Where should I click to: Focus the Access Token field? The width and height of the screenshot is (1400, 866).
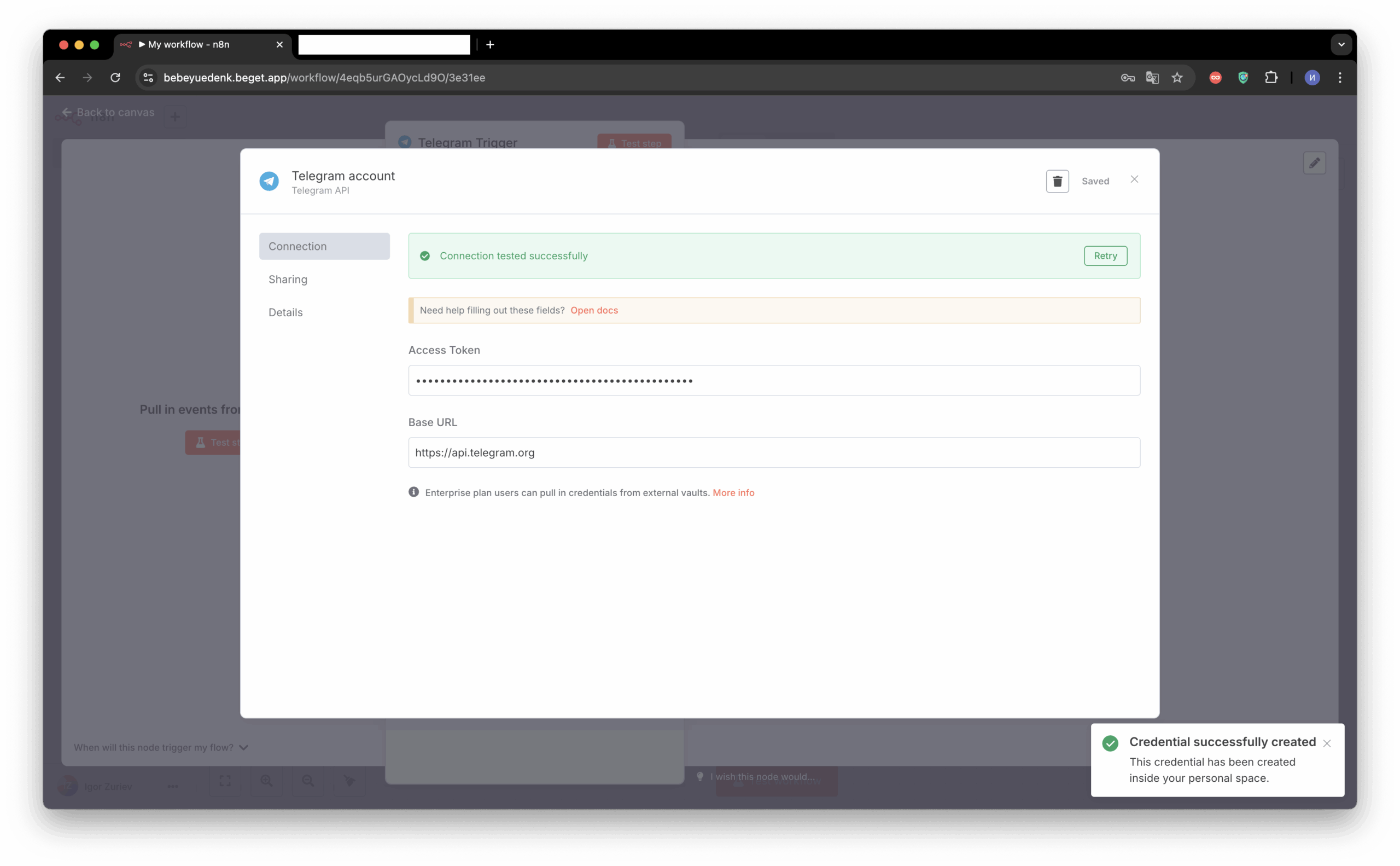(x=774, y=380)
